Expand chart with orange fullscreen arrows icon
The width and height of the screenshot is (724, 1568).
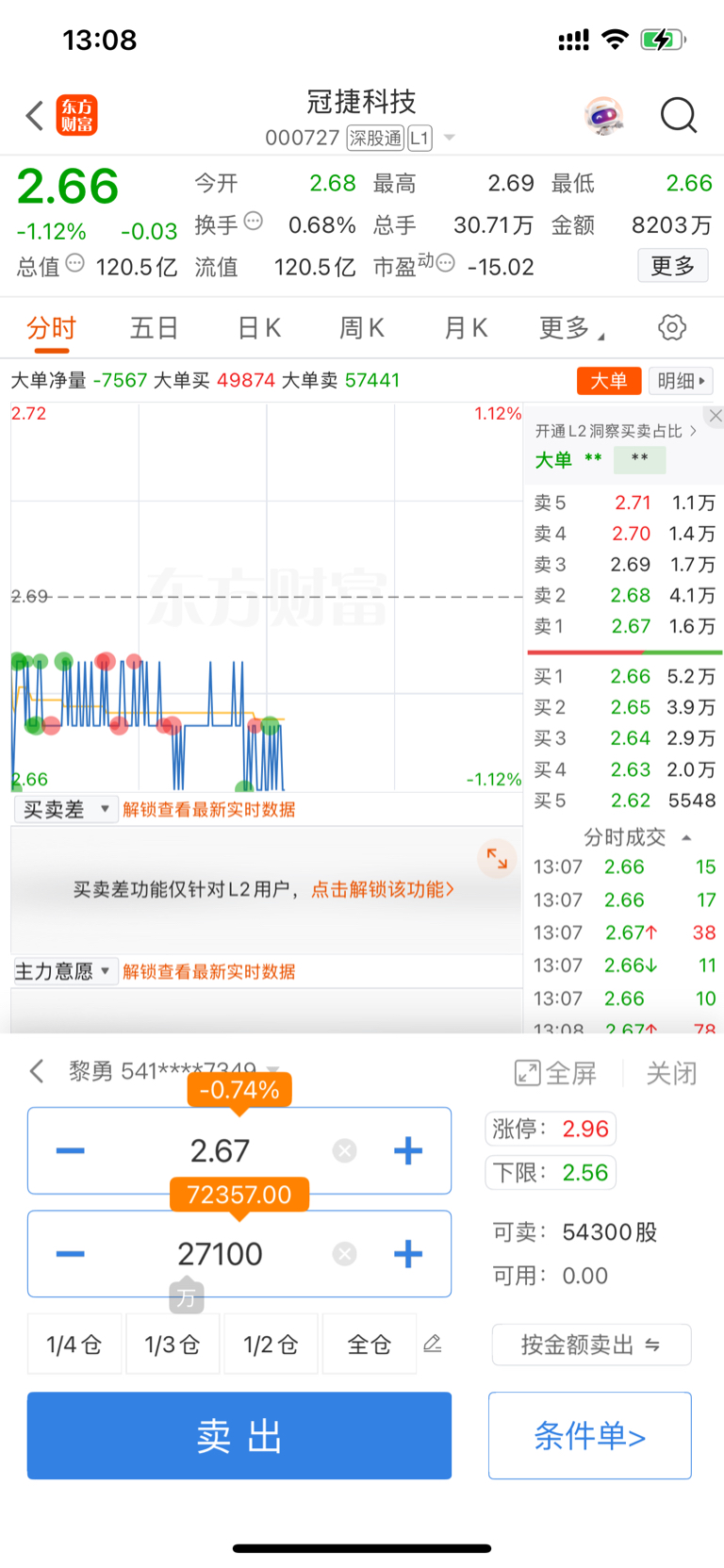pos(497,858)
